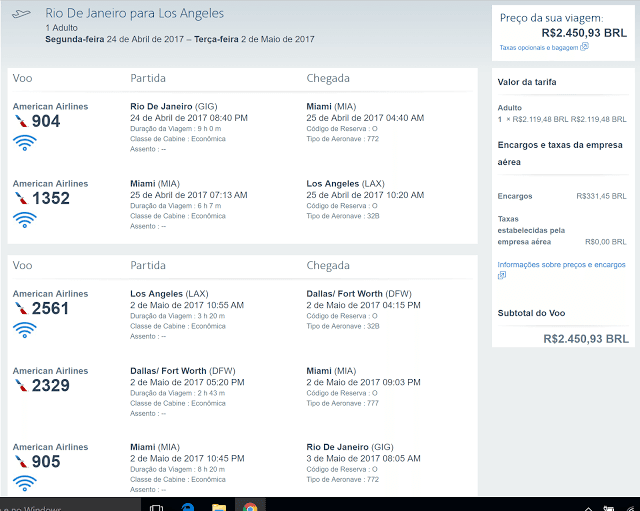The height and width of the screenshot is (511, 640).
Task: Click 'Encargos e taxas da empresa aérea' heading
Action: (560, 153)
